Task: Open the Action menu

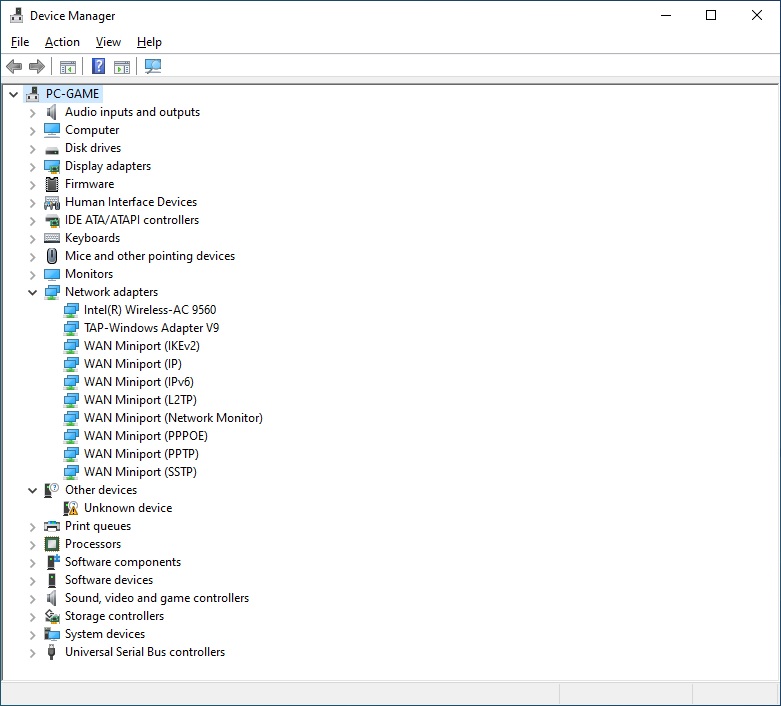Action: 62,42
